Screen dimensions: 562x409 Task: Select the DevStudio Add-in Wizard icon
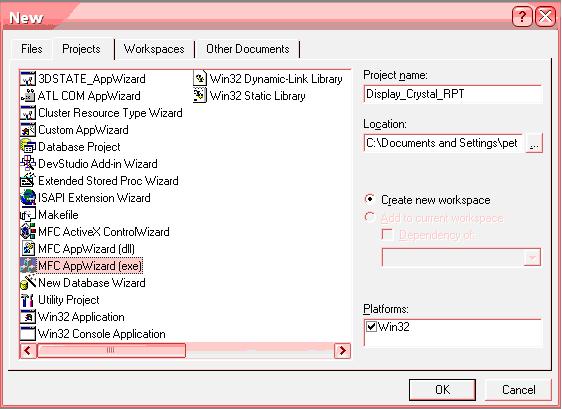pyautogui.click(x=28, y=163)
